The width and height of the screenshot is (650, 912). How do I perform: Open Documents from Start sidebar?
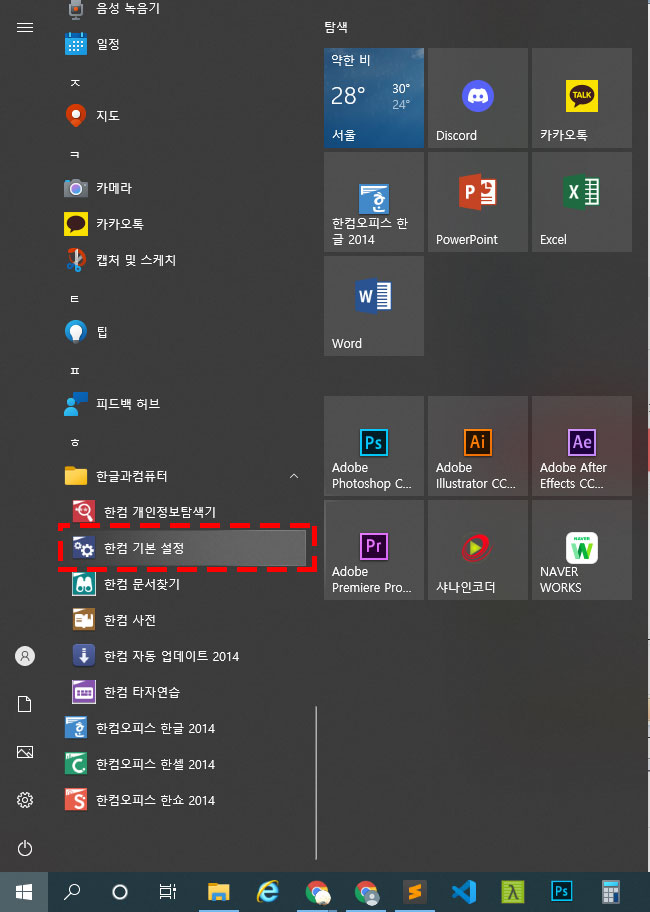25,704
